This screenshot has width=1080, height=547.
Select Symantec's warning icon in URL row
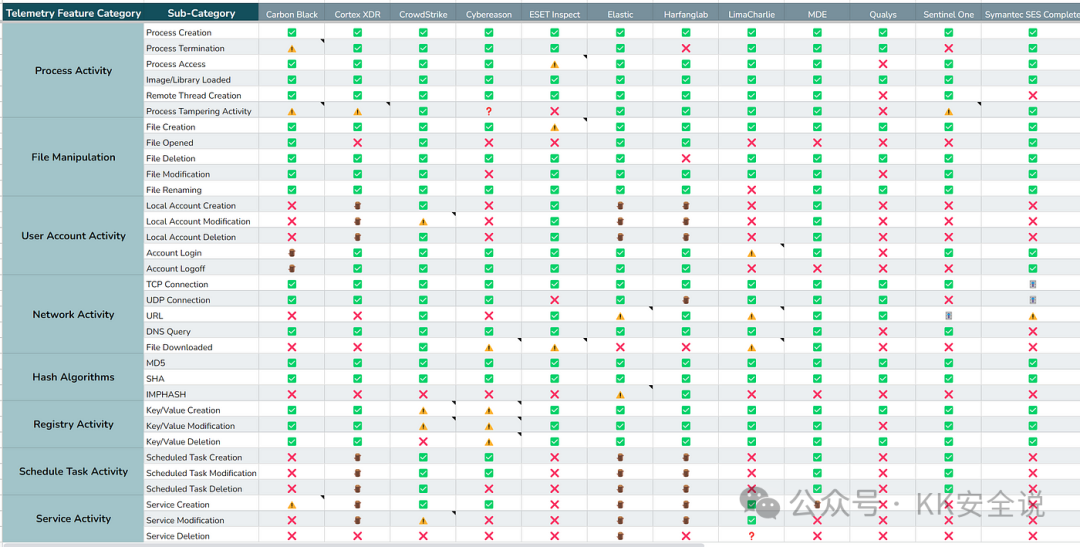1032,316
